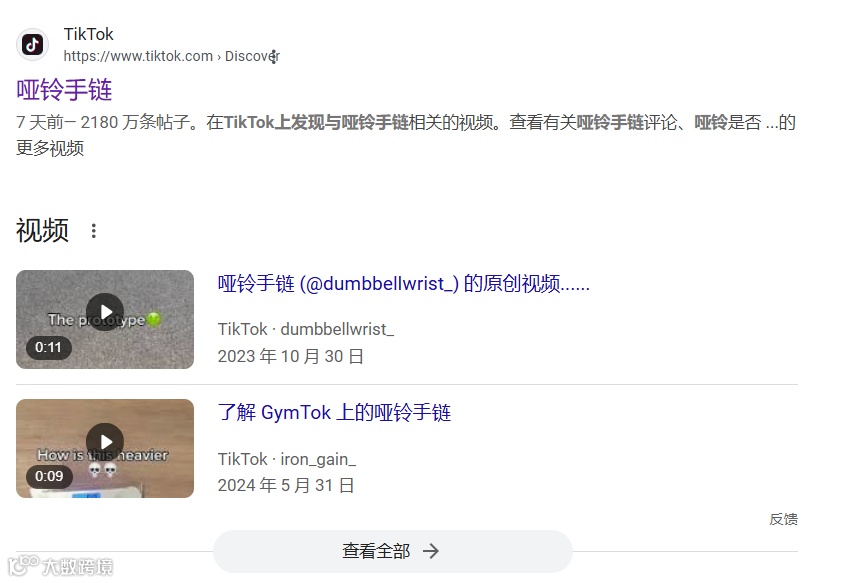The height and width of the screenshot is (583, 864).
Task: Click the 大数跨境 watermark logo
Action: pos(61,566)
